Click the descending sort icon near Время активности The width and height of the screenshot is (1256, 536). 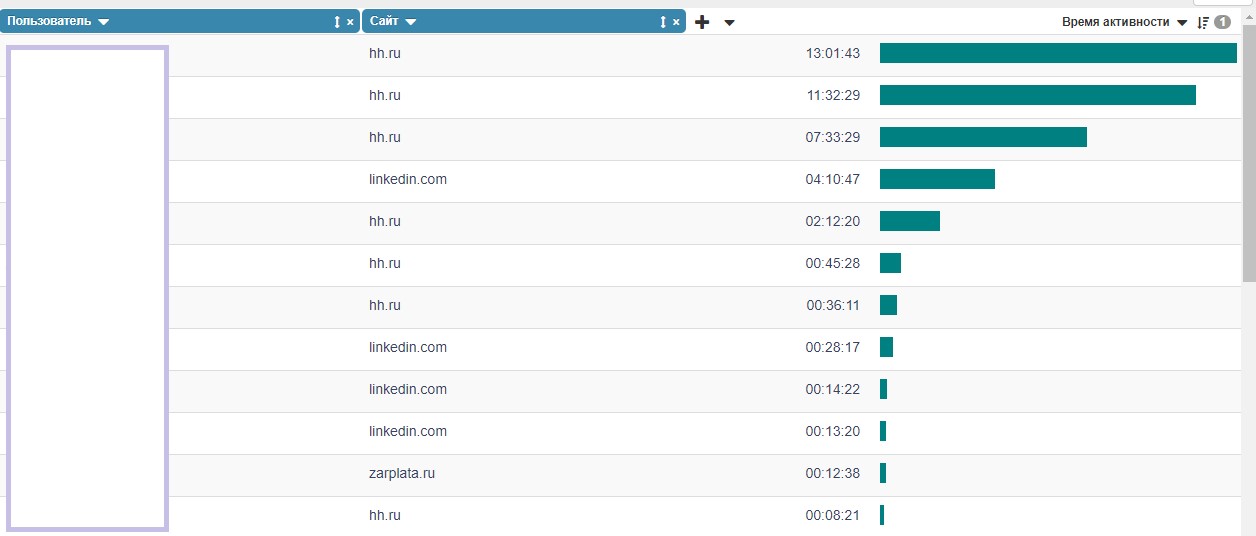(x=1203, y=22)
